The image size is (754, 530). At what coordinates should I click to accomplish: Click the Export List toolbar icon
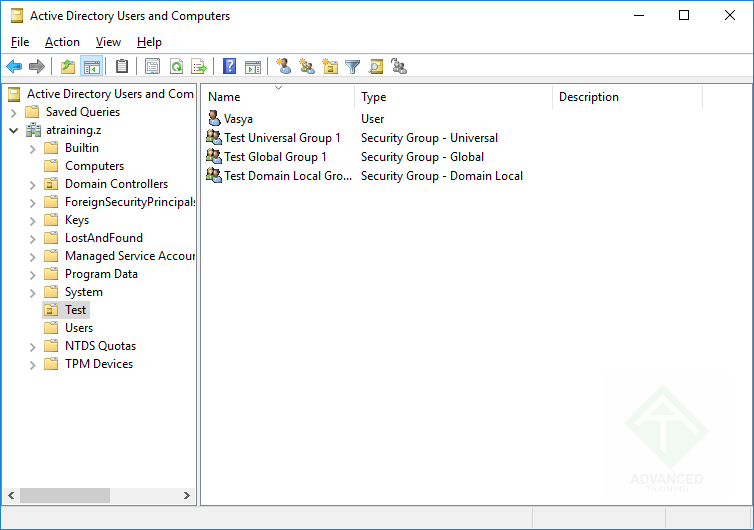pos(199,67)
